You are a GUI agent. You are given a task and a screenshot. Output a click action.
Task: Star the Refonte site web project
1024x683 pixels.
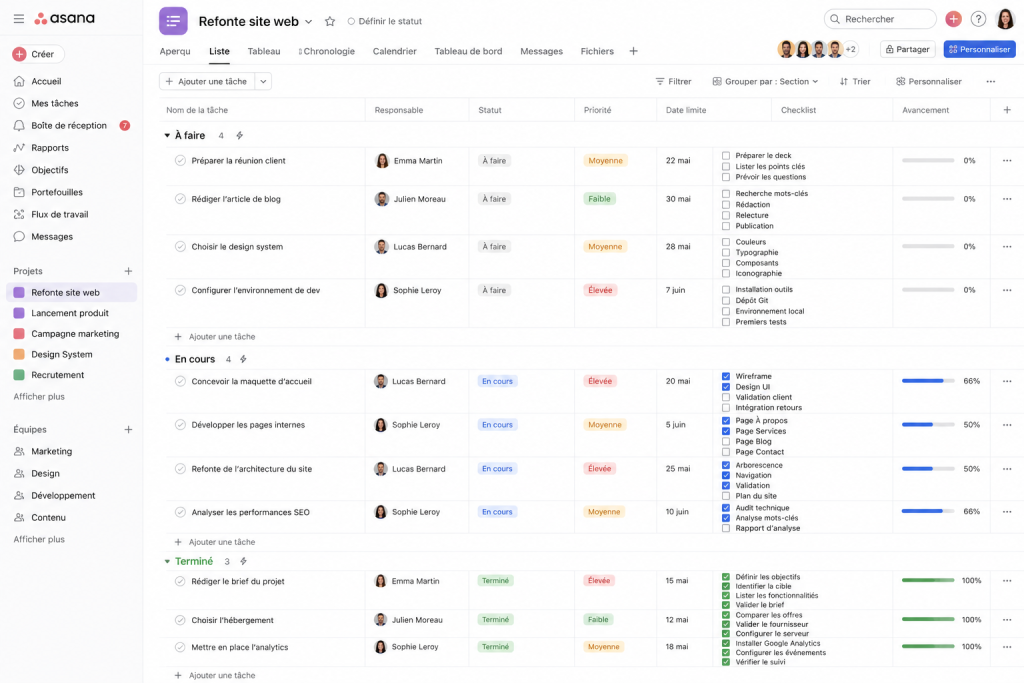[330, 21]
